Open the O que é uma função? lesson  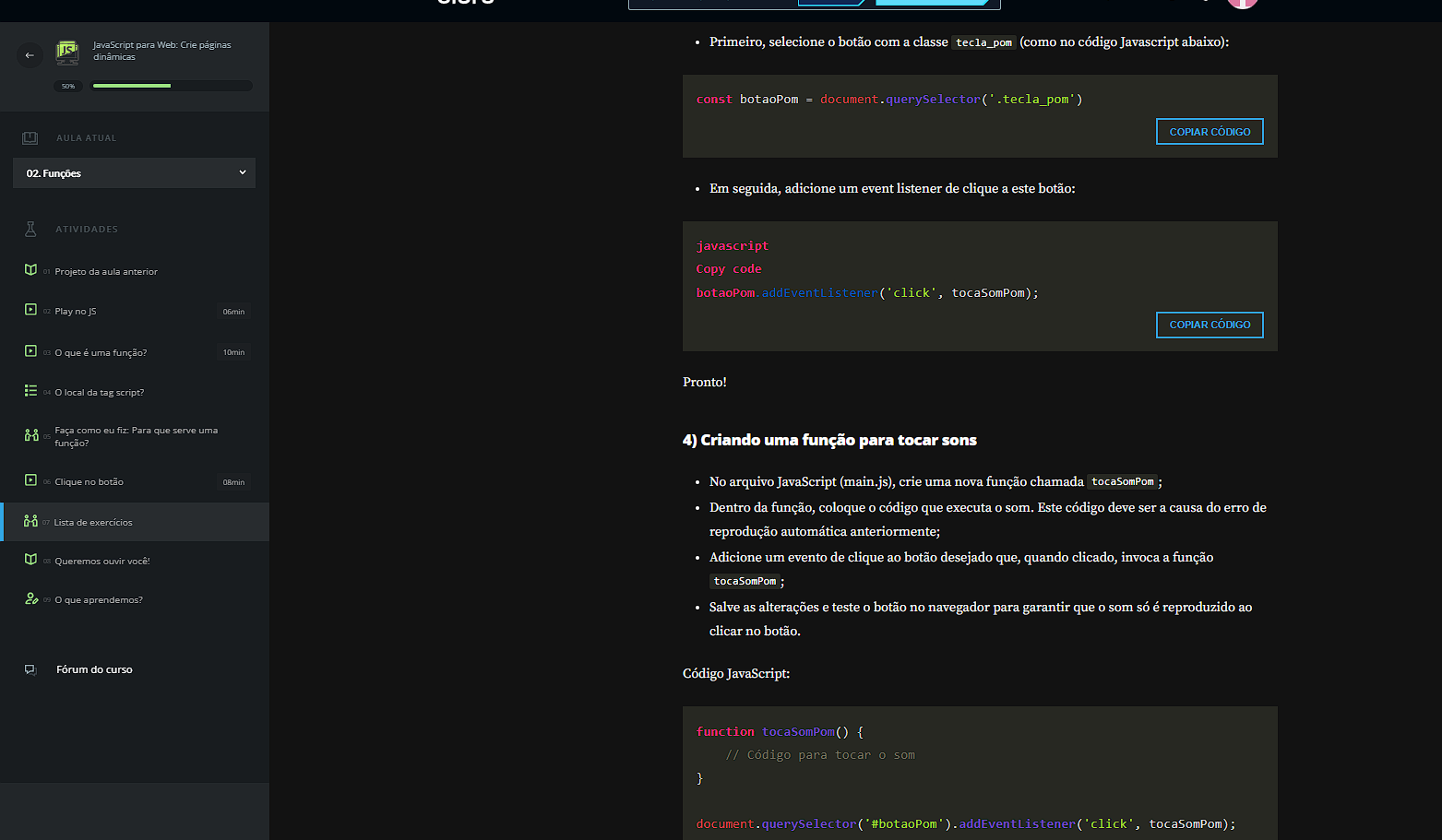click(101, 352)
